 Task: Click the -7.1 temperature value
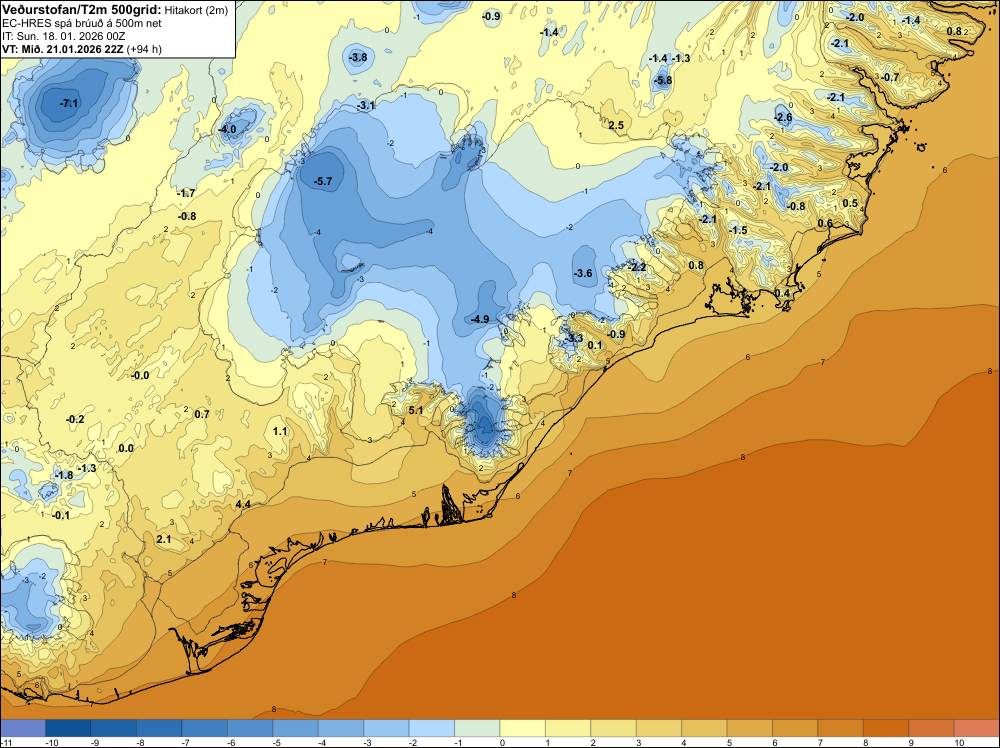[69, 103]
